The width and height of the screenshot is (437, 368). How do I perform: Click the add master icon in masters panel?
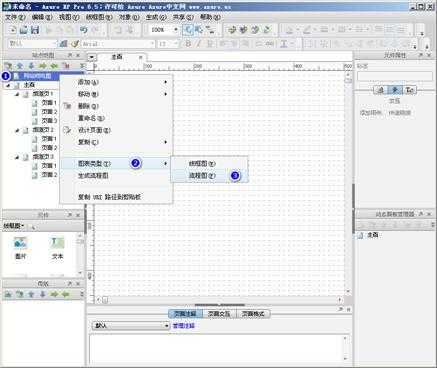[x=8, y=294]
